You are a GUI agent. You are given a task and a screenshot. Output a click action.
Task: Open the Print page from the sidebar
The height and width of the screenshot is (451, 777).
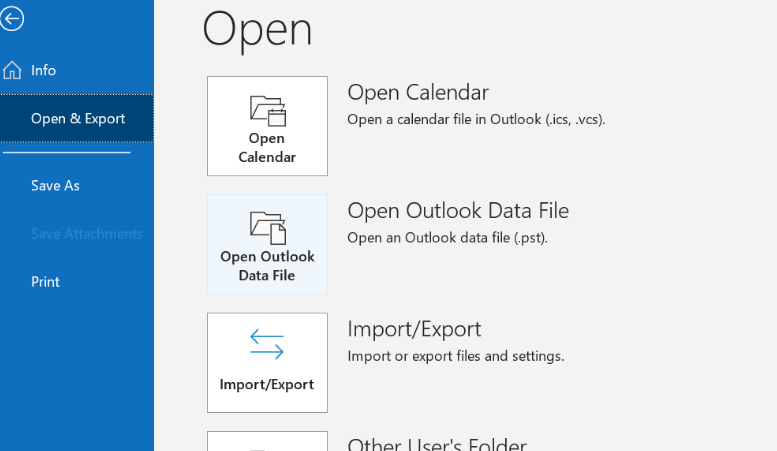[45, 282]
